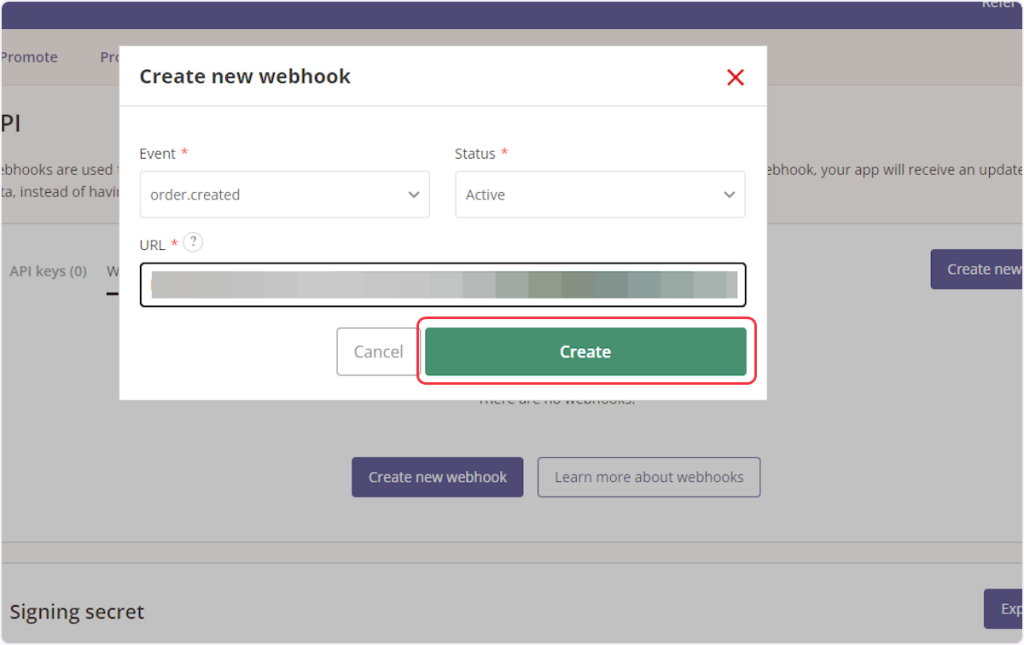Open the Status dropdown showing Active

(599, 195)
